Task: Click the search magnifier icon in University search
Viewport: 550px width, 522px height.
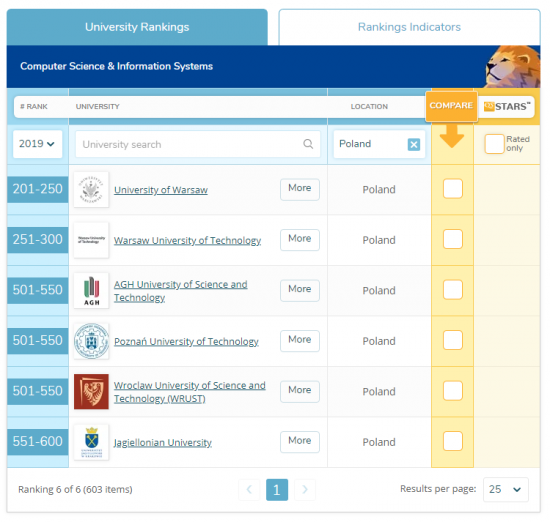Action: (308, 144)
